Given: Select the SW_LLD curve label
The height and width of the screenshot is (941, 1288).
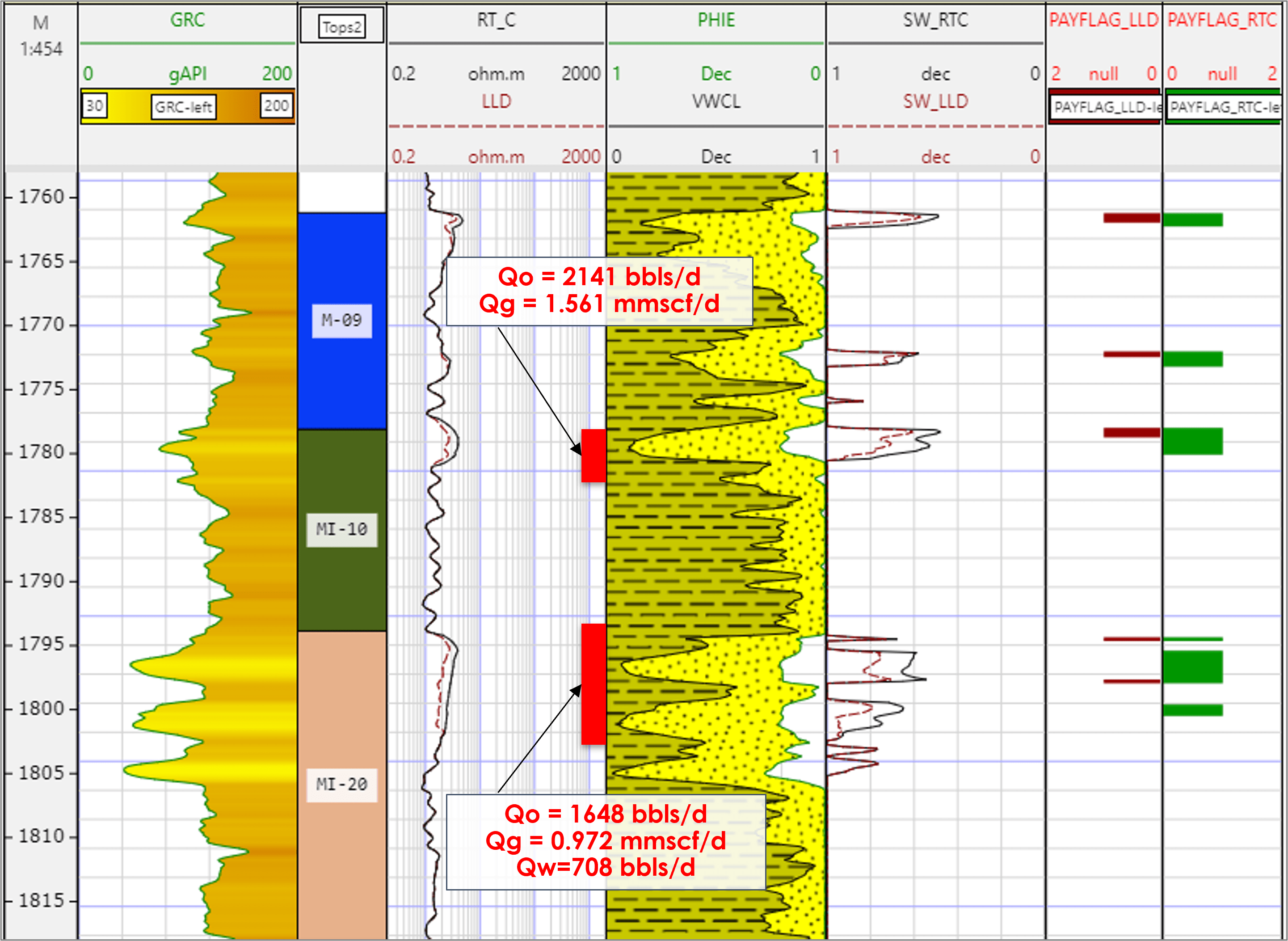Looking at the screenshot, I should 935,101.
